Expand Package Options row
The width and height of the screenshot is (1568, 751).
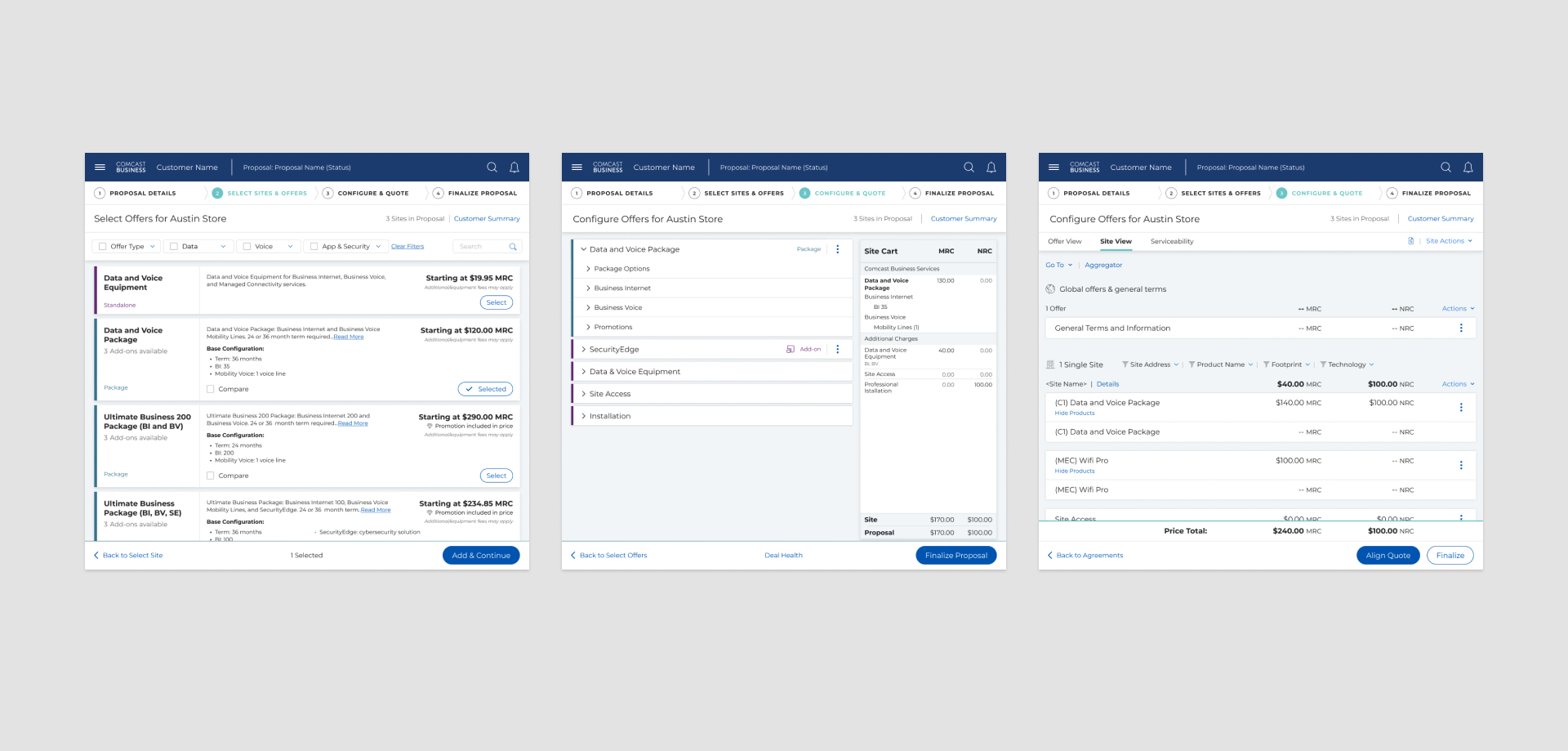coord(588,269)
